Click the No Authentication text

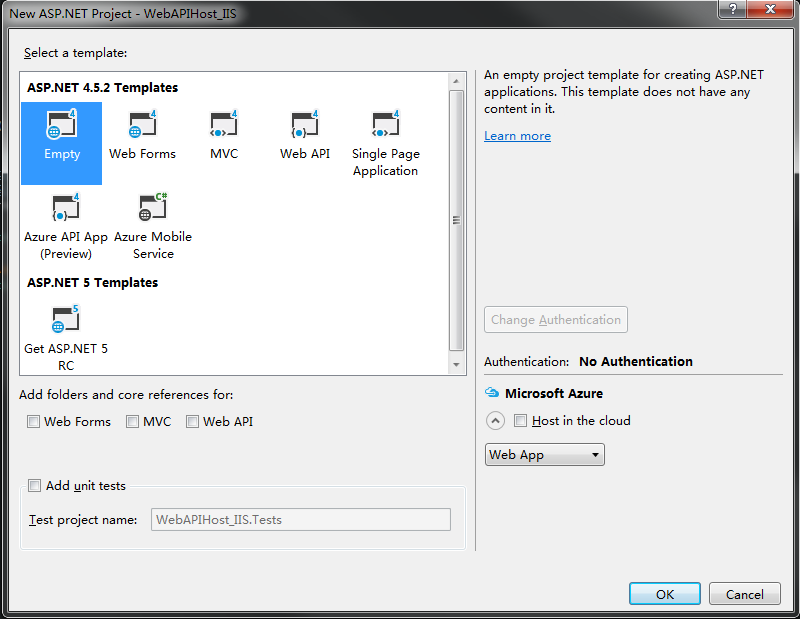point(636,361)
